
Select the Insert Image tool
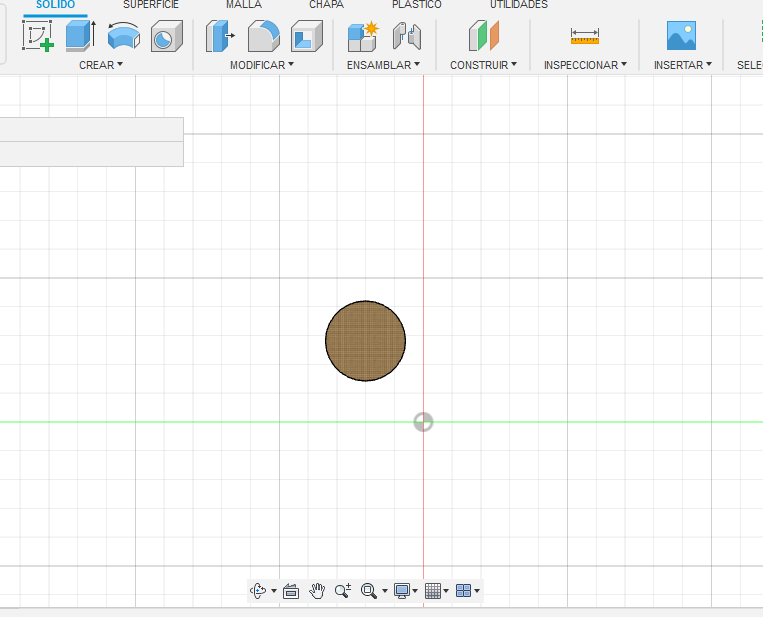click(x=681, y=36)
